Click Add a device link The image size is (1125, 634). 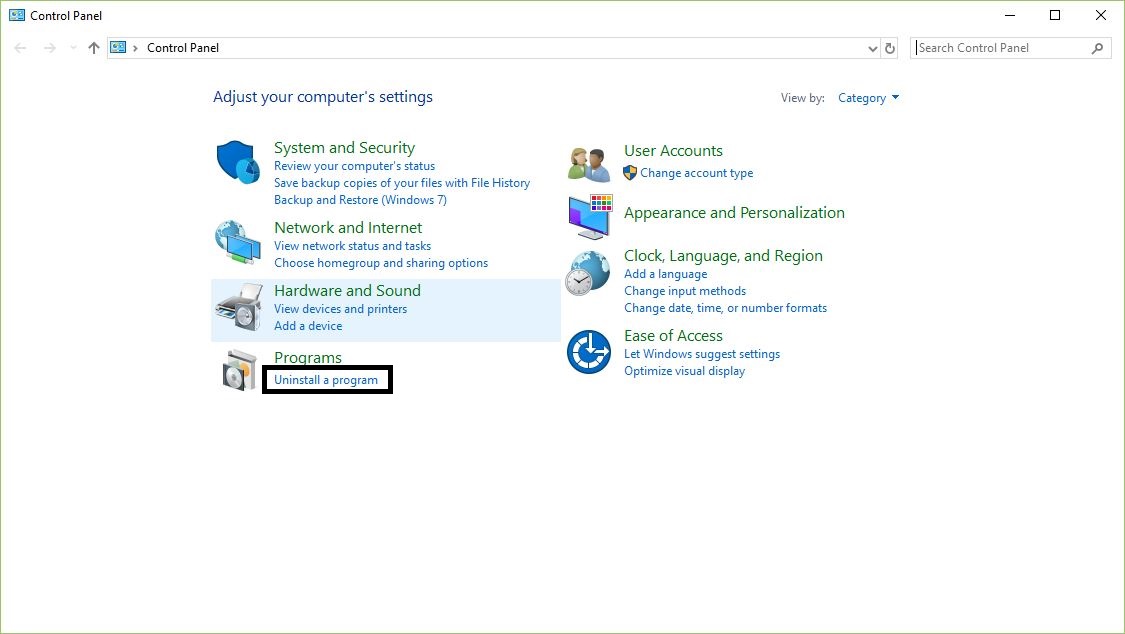point(308,326)
